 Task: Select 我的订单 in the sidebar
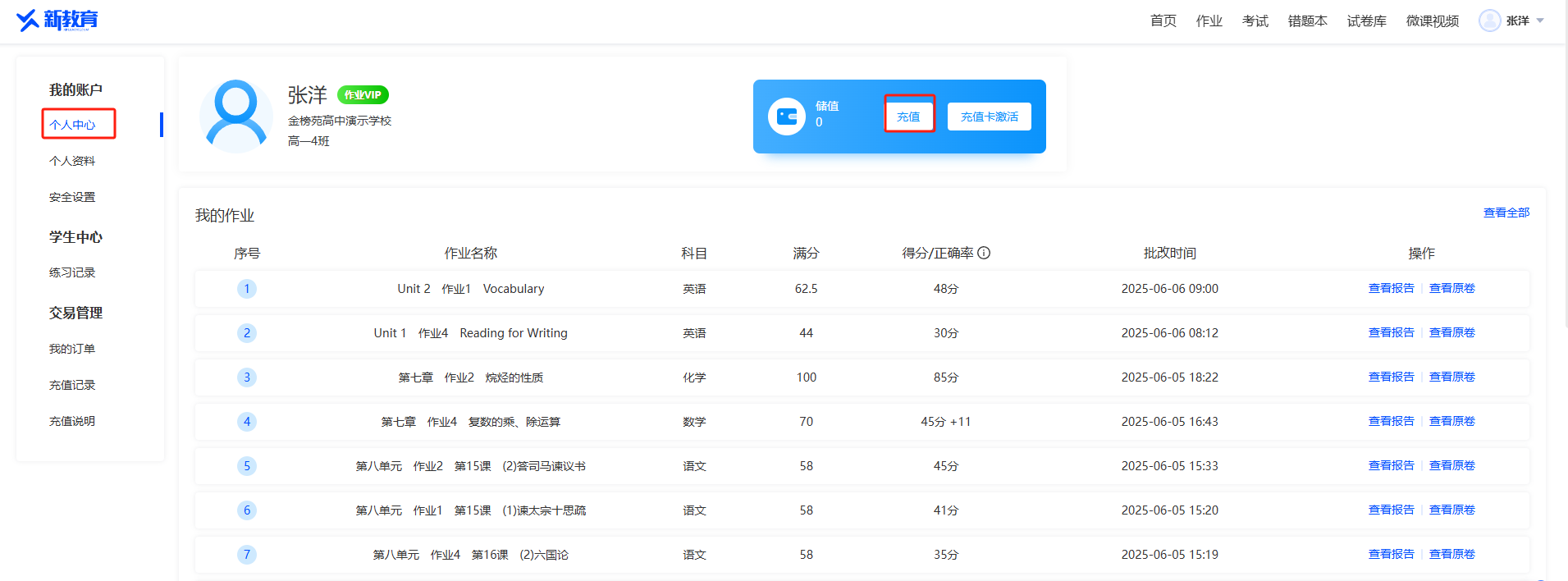click(72, 349)
